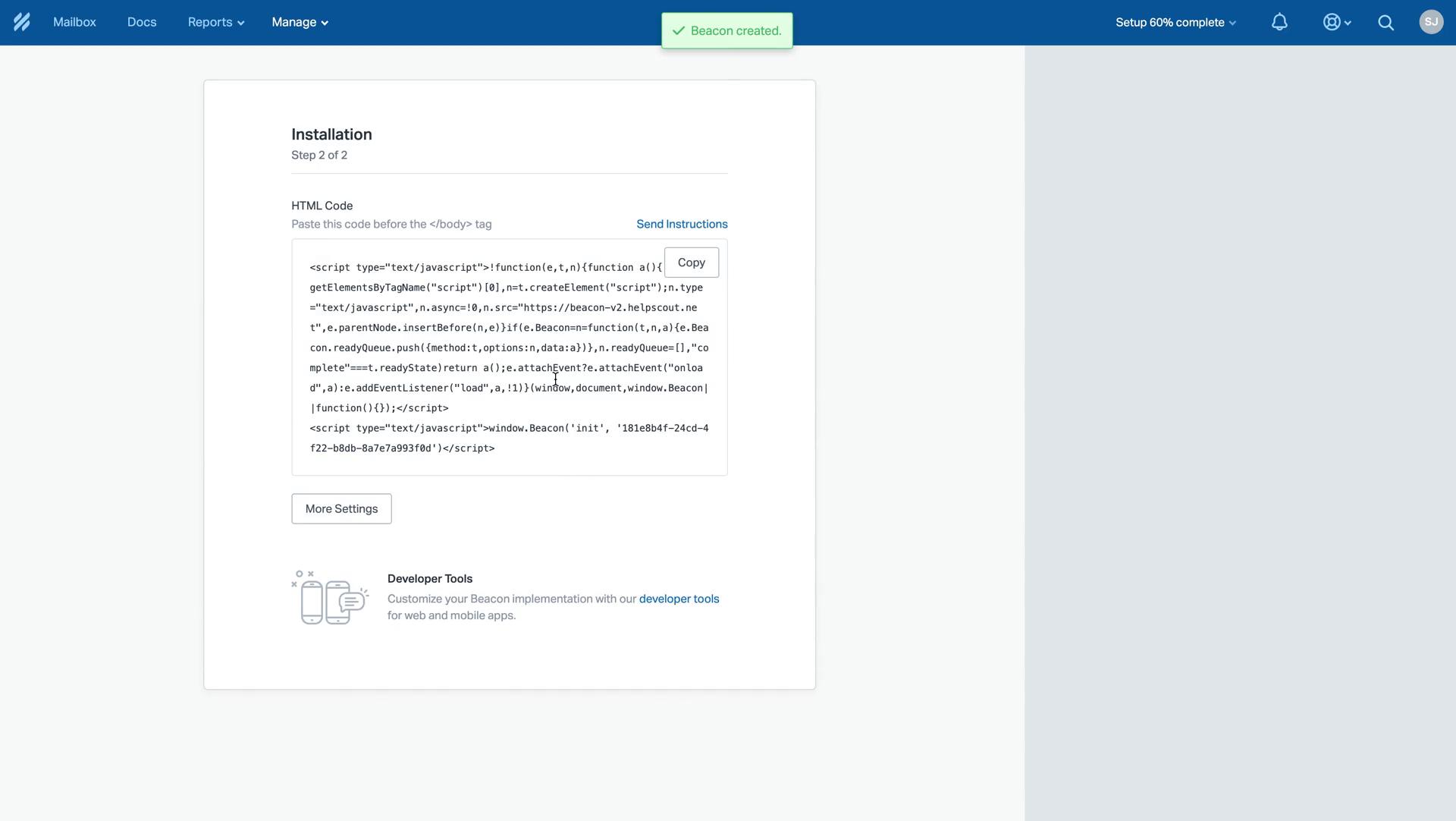This screenshot has width=1456, height=821.
Task: Click the Copy button for HTML code
Action: [691, 262]
